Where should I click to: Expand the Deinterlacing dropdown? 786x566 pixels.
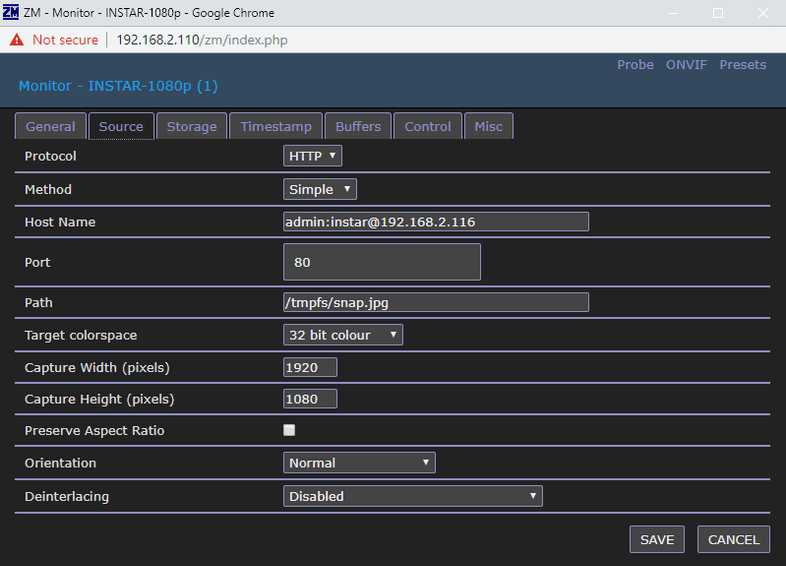coord(412,496)
